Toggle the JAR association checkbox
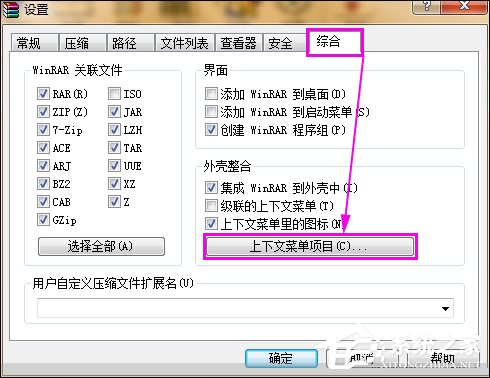Screen dimensions: 490x378 tap(114, 112)
